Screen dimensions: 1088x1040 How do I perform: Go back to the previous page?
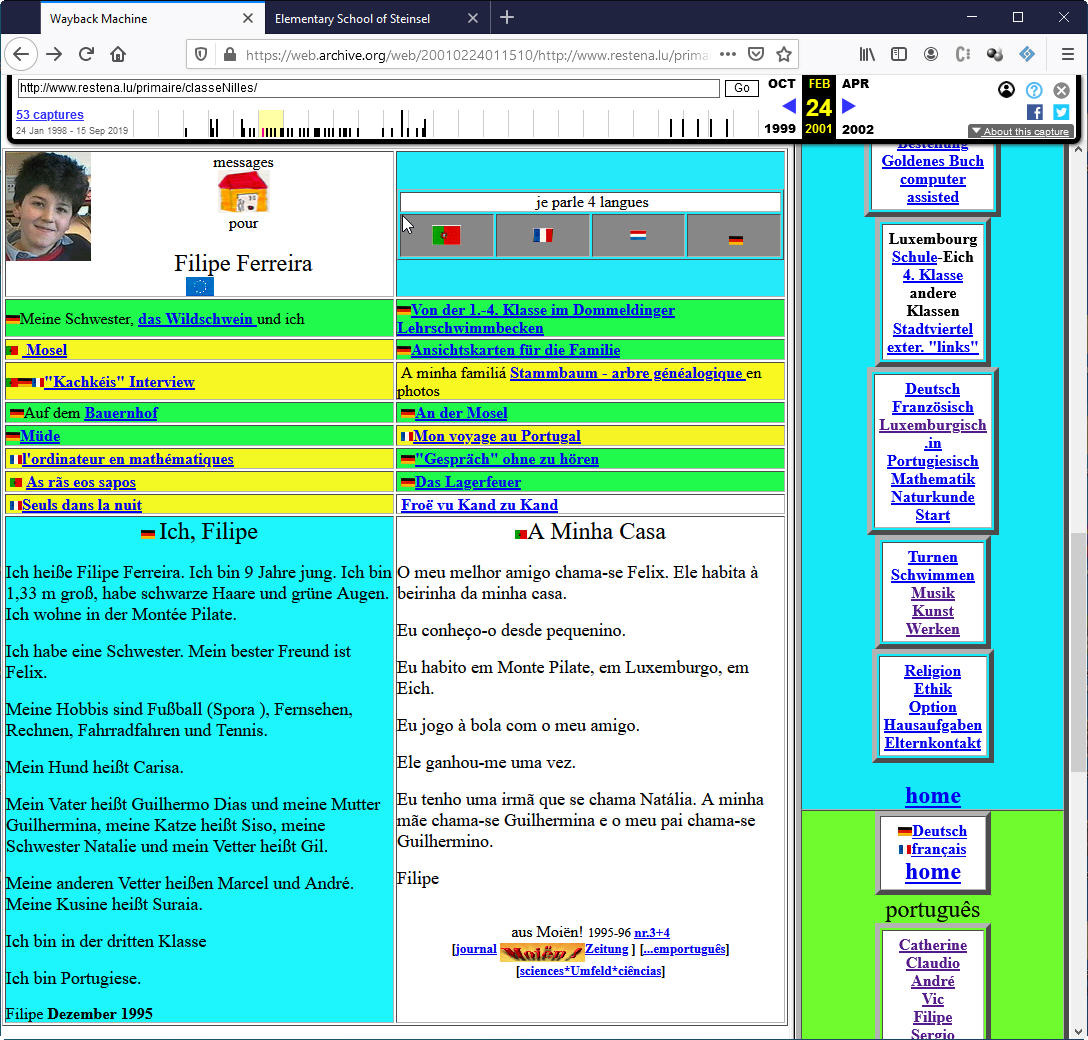click(22, 54)
